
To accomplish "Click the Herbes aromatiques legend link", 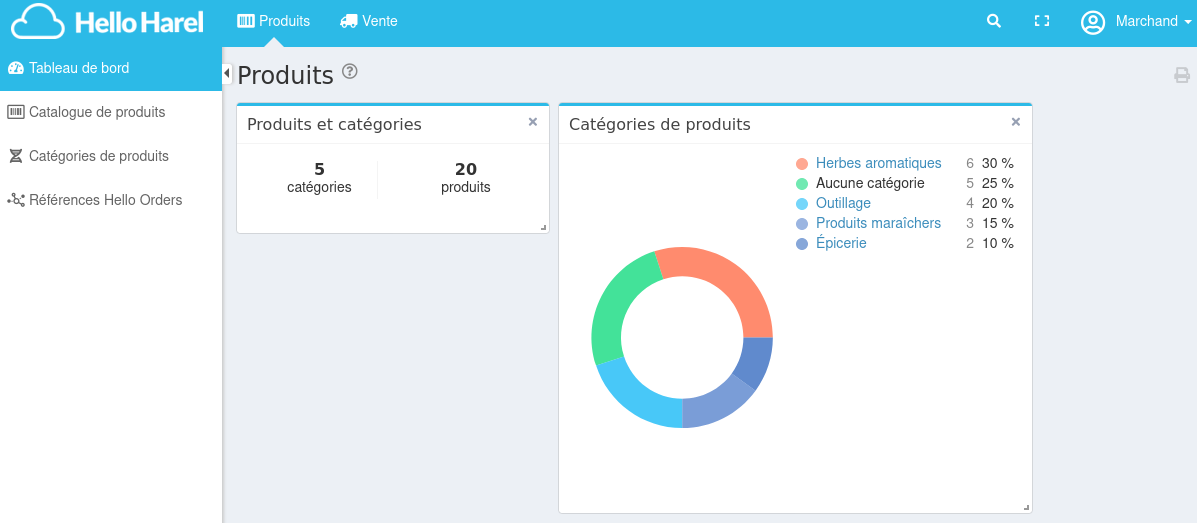I will 878,163.
